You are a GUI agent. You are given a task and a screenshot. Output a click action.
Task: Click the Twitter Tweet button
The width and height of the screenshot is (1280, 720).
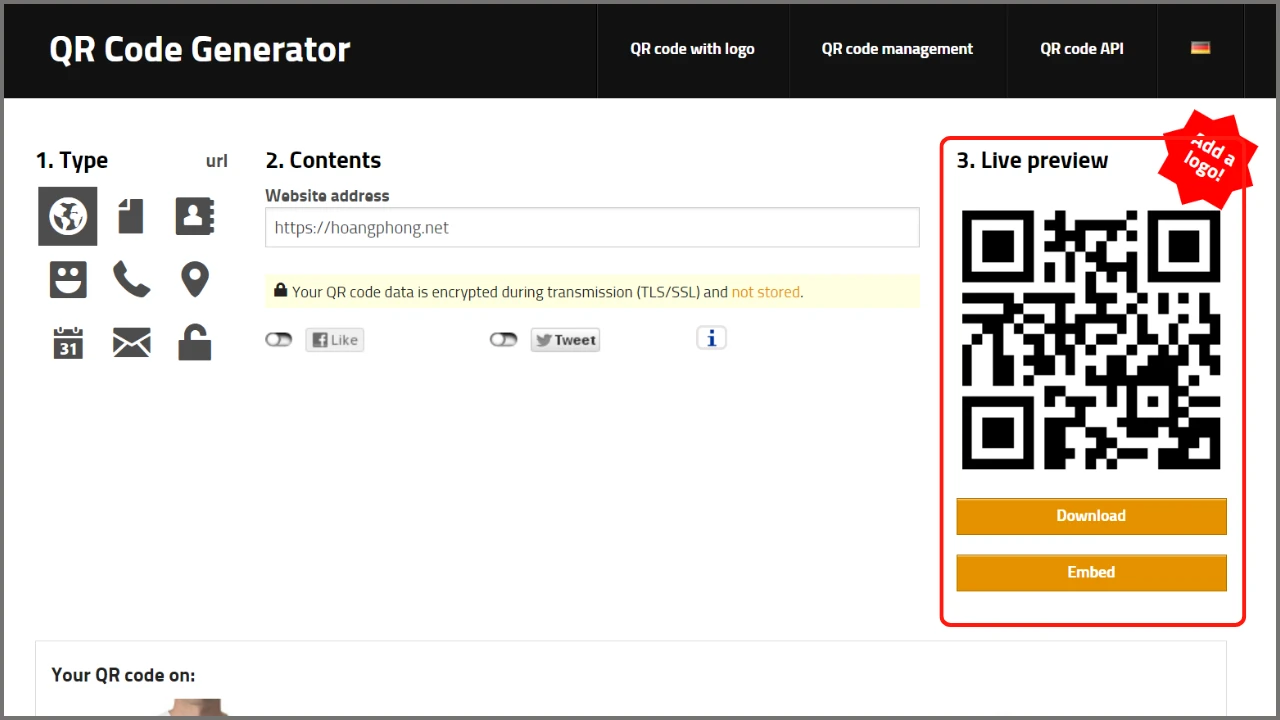(565, 340)
